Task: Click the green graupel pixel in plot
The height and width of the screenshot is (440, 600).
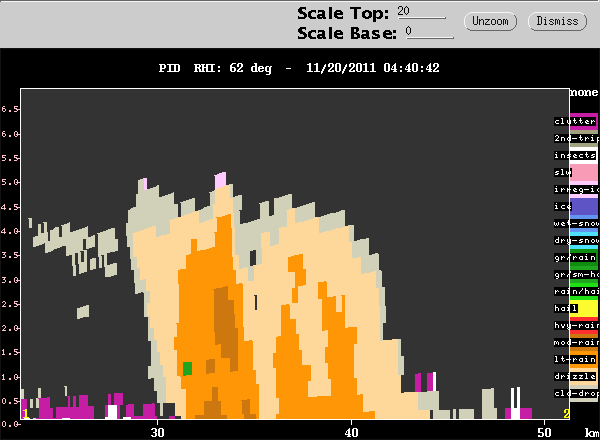Action: (x=187, y=369)
